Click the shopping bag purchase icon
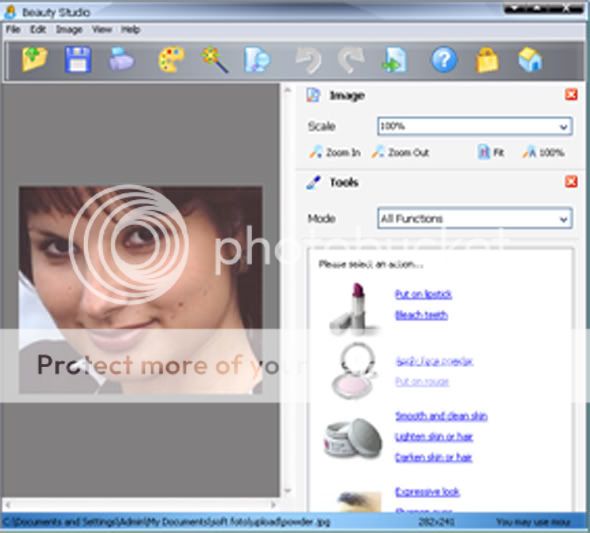The height and width of the screenshot is (533, 590). [487, 60]
